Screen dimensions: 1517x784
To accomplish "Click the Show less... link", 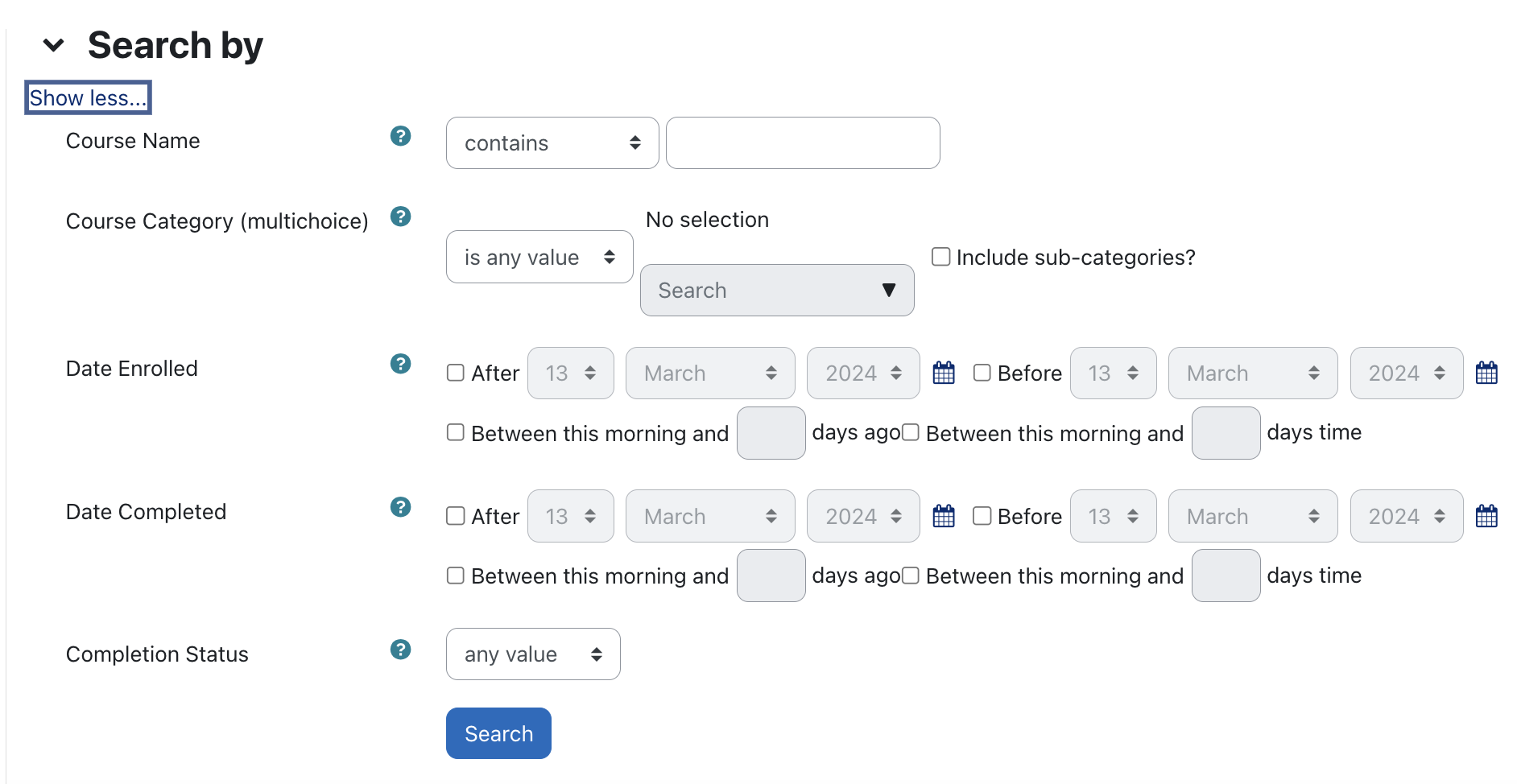I will (x=88, y=98).
